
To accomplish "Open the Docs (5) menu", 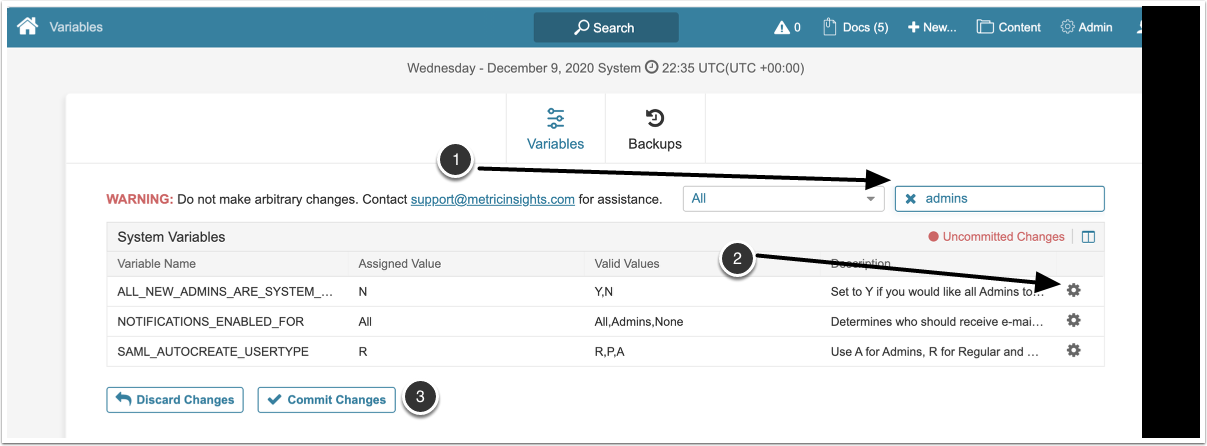I will (855, 28).
